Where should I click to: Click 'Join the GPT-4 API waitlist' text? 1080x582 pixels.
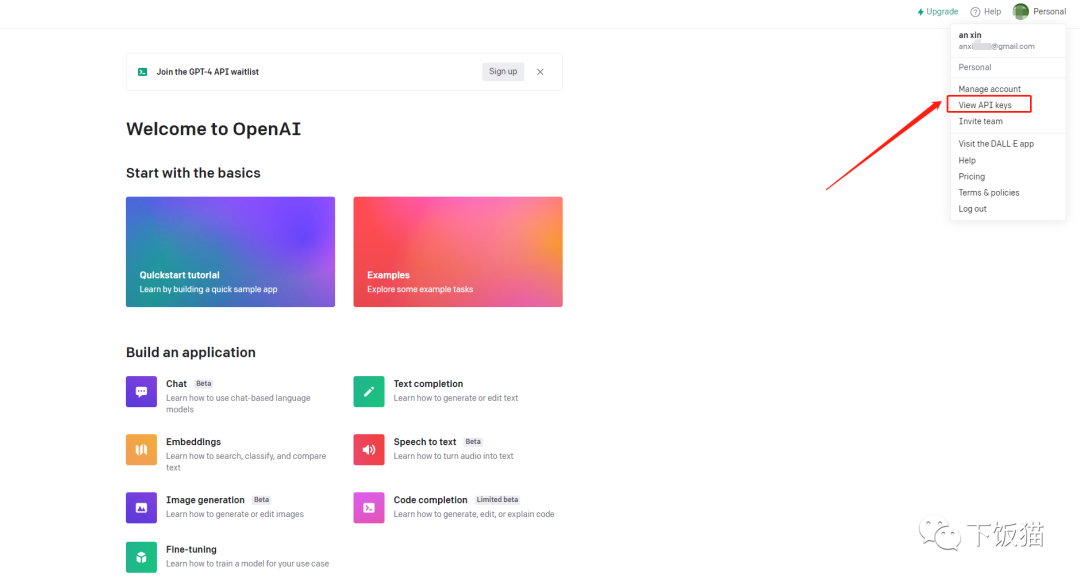(x=207, y=72)
